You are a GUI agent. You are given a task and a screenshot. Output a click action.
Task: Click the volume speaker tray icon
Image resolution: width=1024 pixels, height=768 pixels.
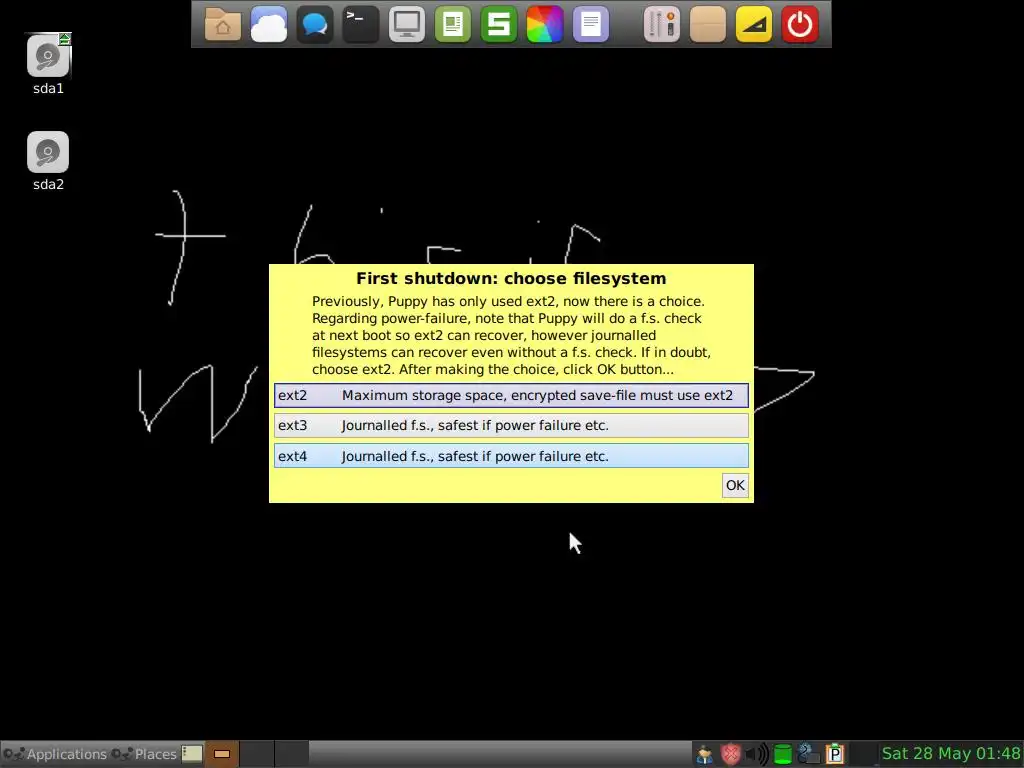coord(757,754)
